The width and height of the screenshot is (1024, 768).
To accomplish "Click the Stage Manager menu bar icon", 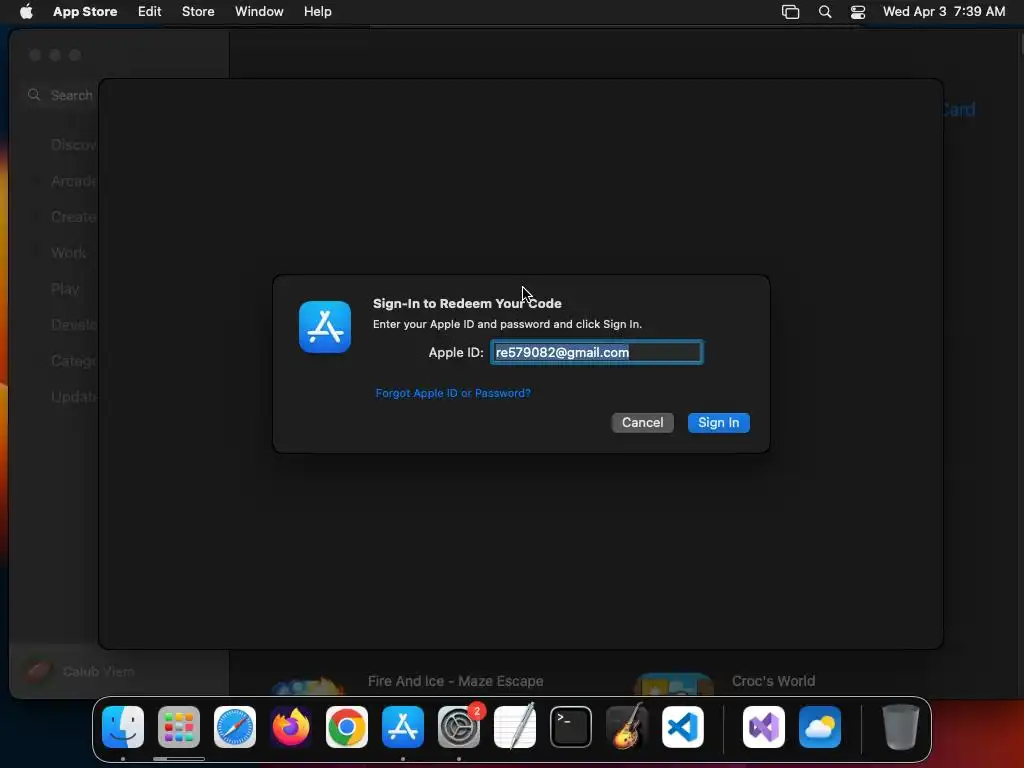I will (x=790, y=12).
